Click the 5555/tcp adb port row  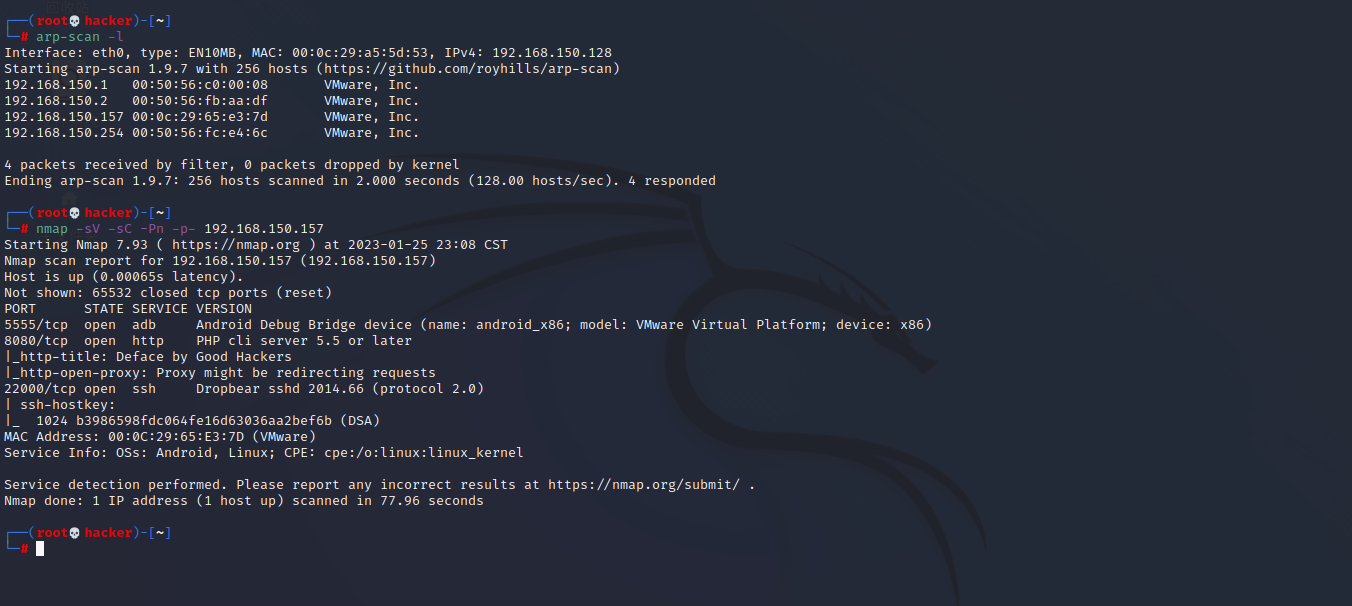(468, 325)
